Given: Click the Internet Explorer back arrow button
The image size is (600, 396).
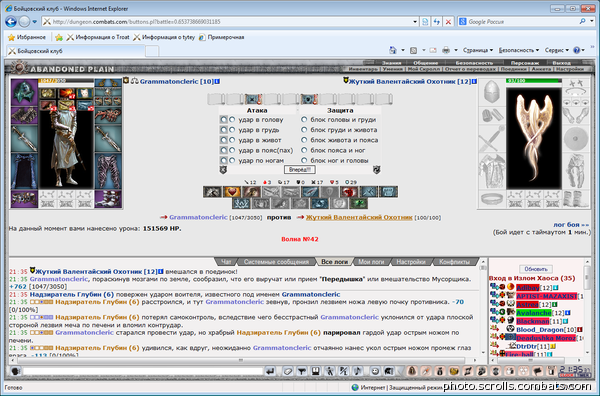Looking at the screenshot, I should coord(11,22).
